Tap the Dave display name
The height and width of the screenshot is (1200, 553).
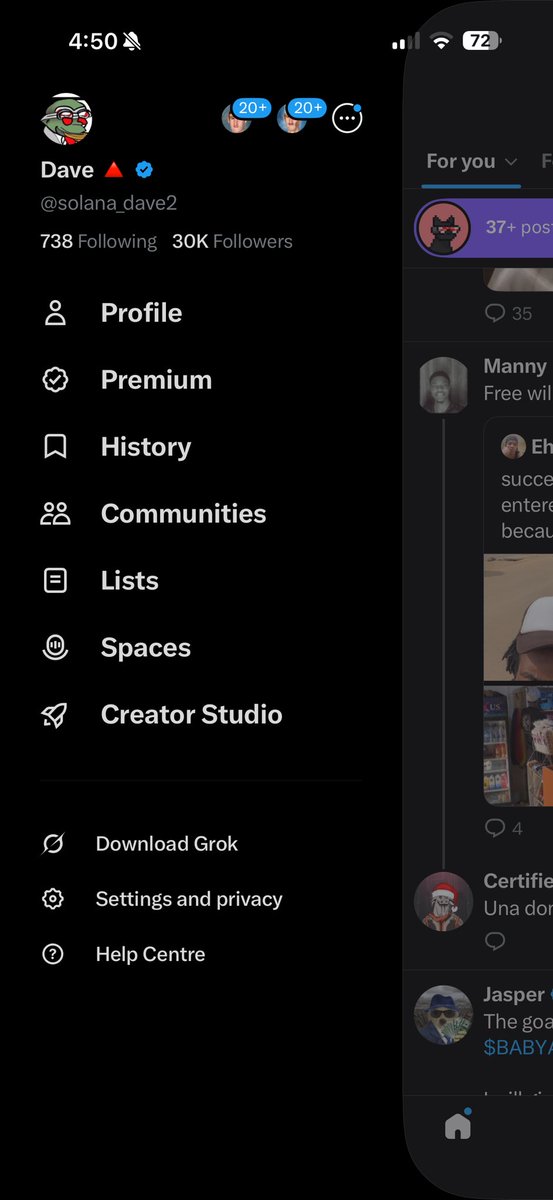67,170
